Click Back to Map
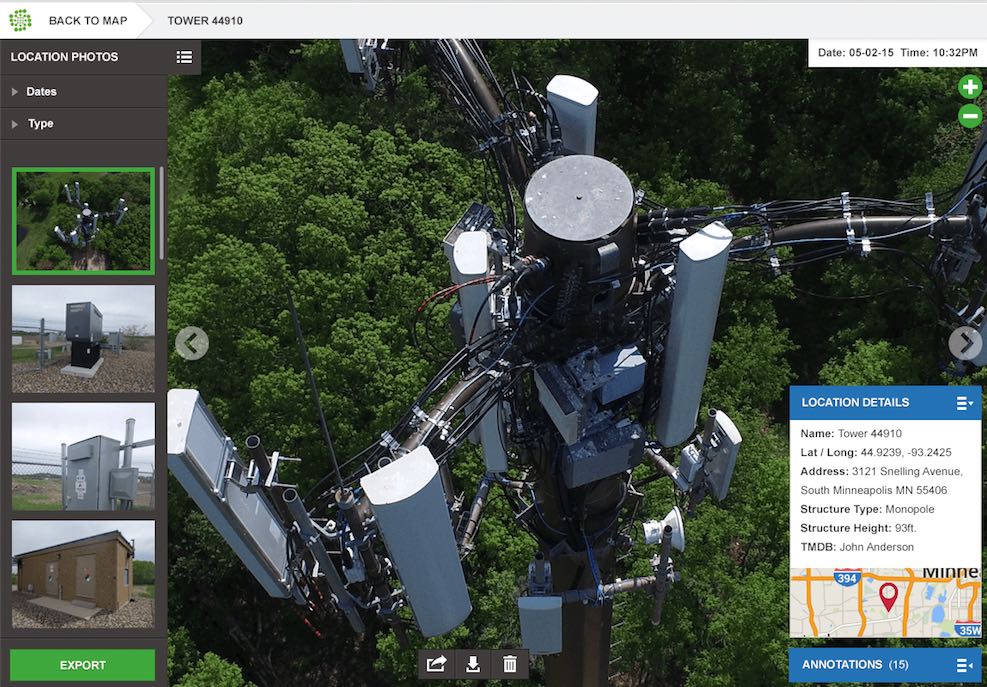Image resolution: width=987 pixels, height=687 pixels. pyautogui.click(x=87, y=20)
